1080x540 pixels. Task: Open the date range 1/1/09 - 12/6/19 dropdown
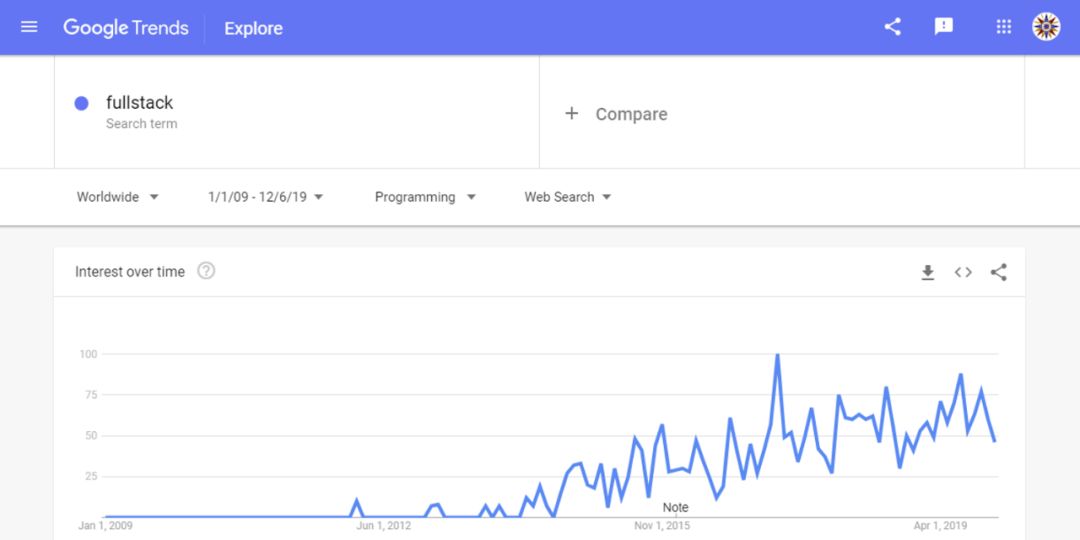[266, 197]
